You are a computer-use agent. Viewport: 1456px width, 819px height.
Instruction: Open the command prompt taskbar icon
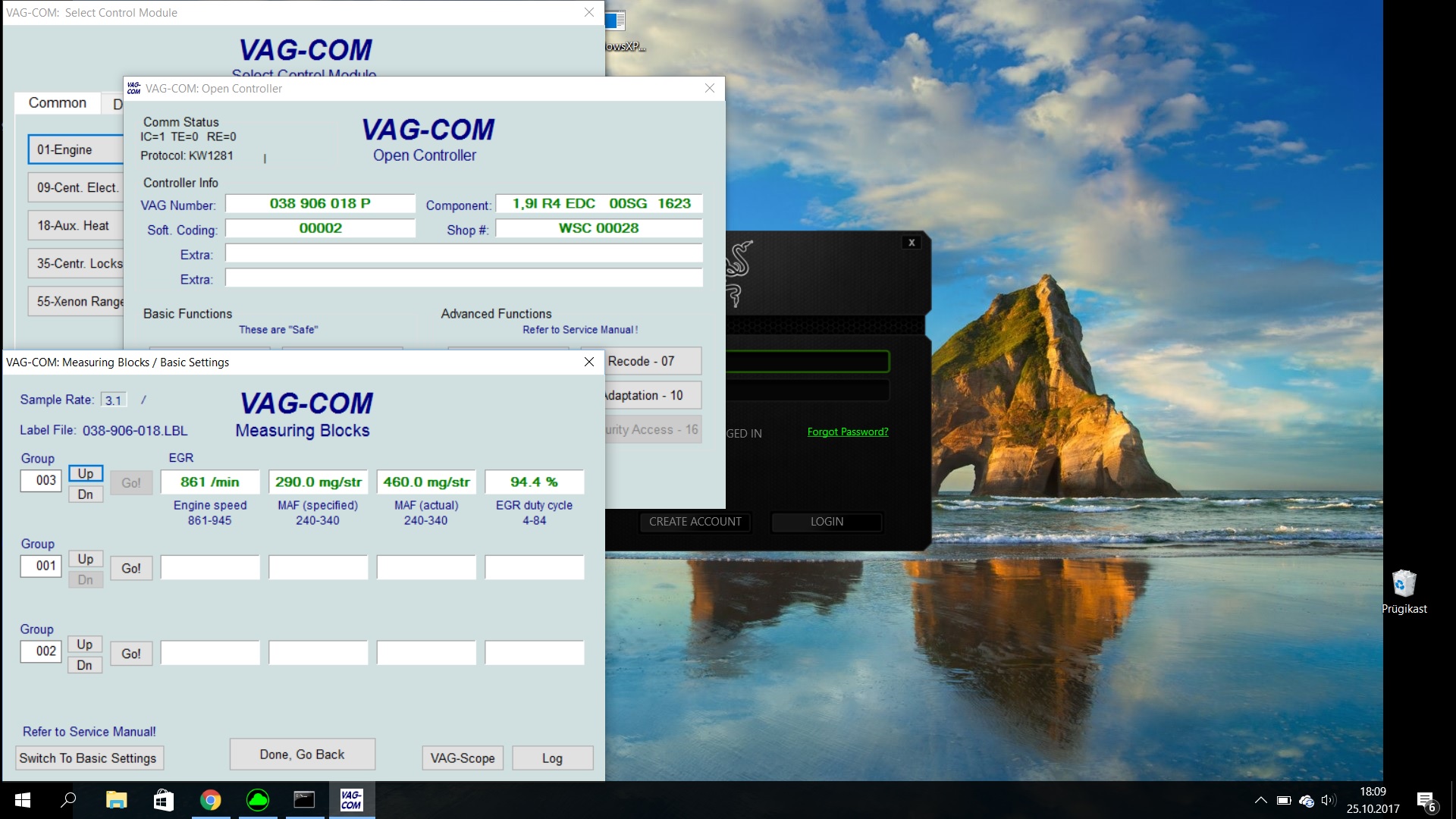[304, 800]
